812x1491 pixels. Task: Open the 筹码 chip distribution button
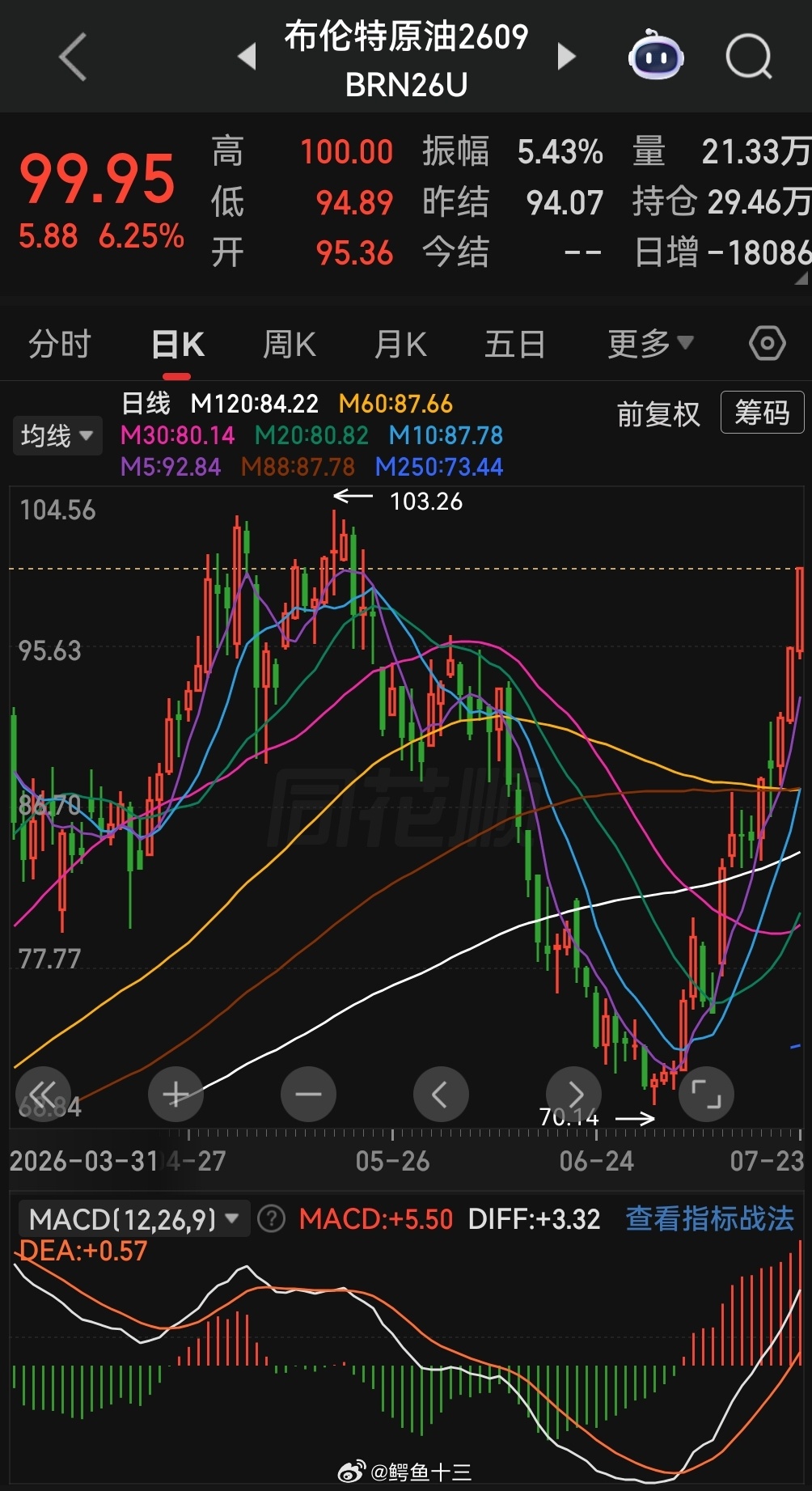[x=762, y=413]
